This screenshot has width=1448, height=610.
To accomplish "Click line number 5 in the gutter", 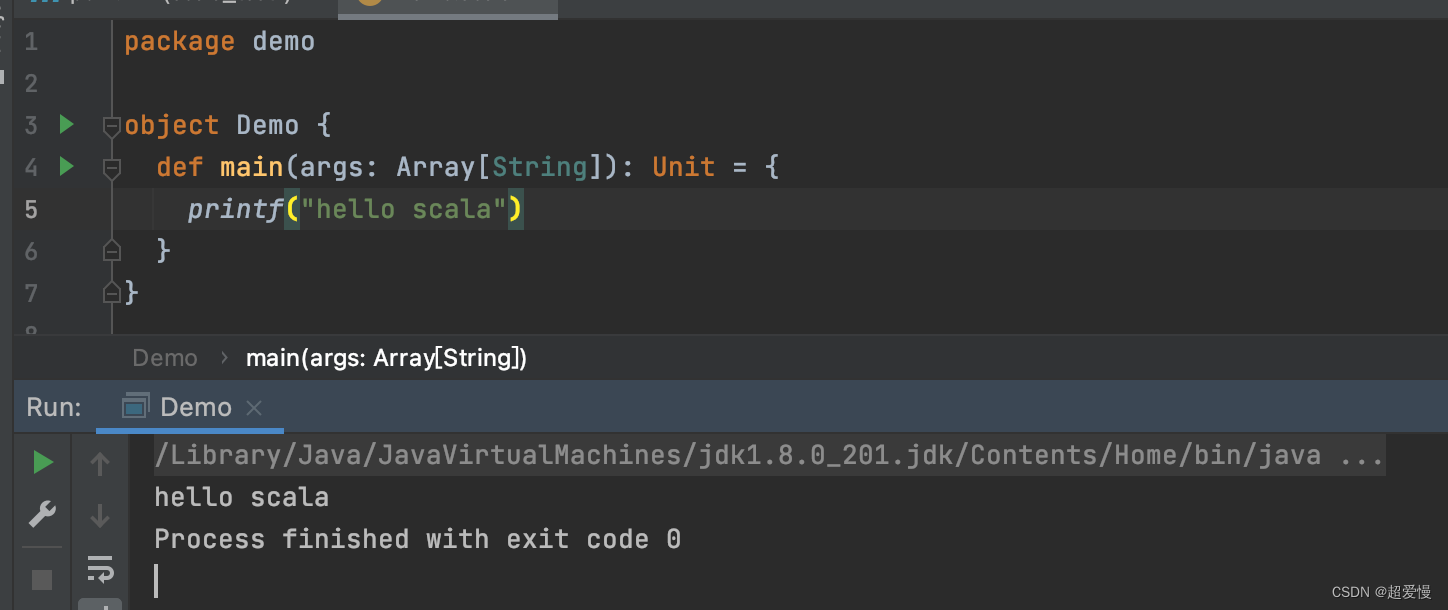I will (x=31, y=209).
